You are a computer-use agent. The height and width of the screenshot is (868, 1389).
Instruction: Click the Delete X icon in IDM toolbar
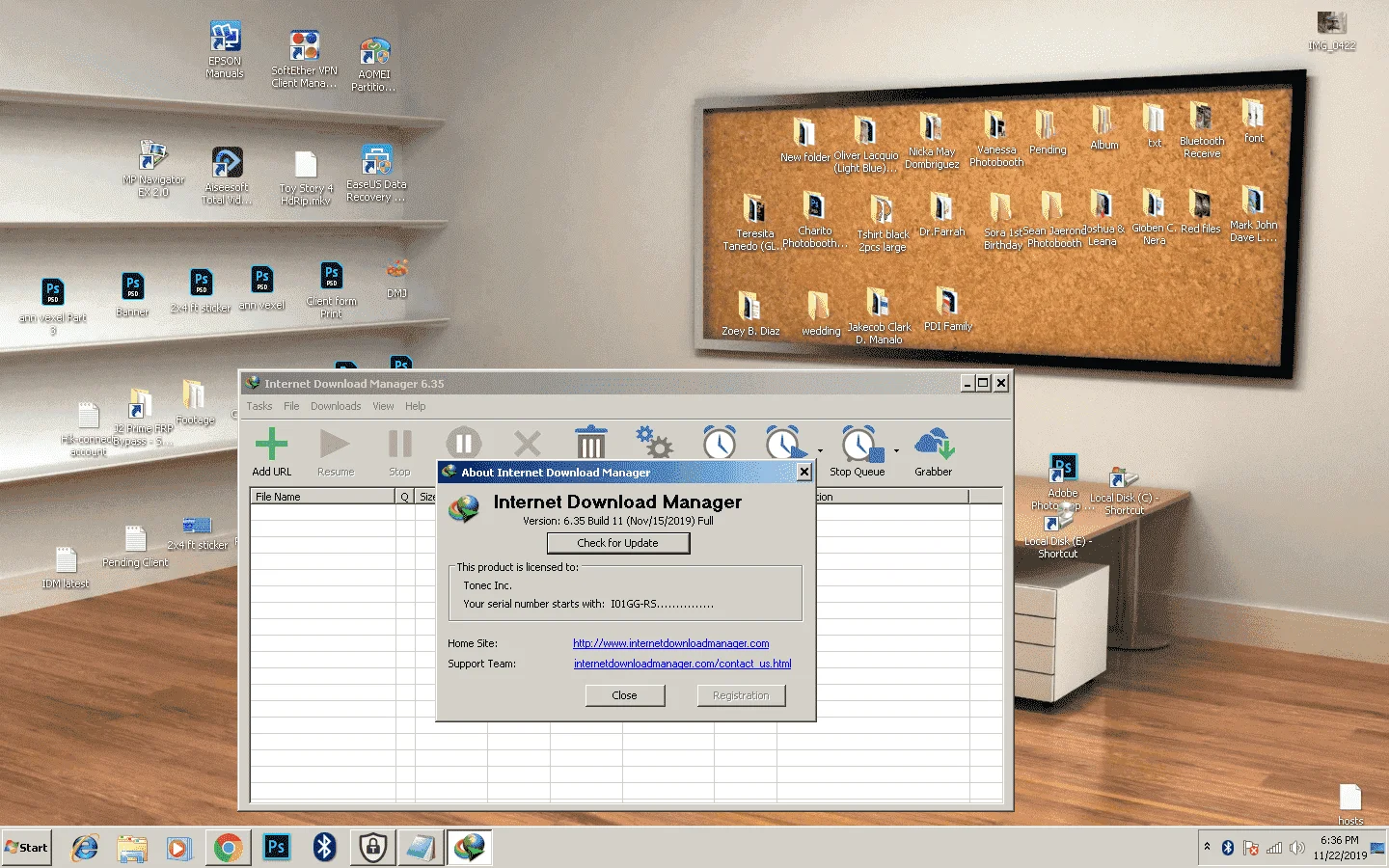(528, 443)
